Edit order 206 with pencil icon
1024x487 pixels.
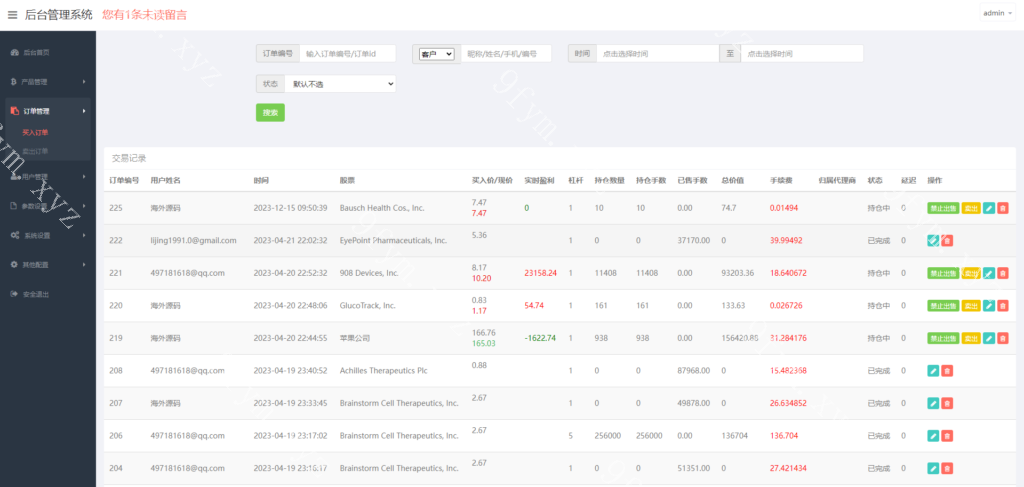933,435
